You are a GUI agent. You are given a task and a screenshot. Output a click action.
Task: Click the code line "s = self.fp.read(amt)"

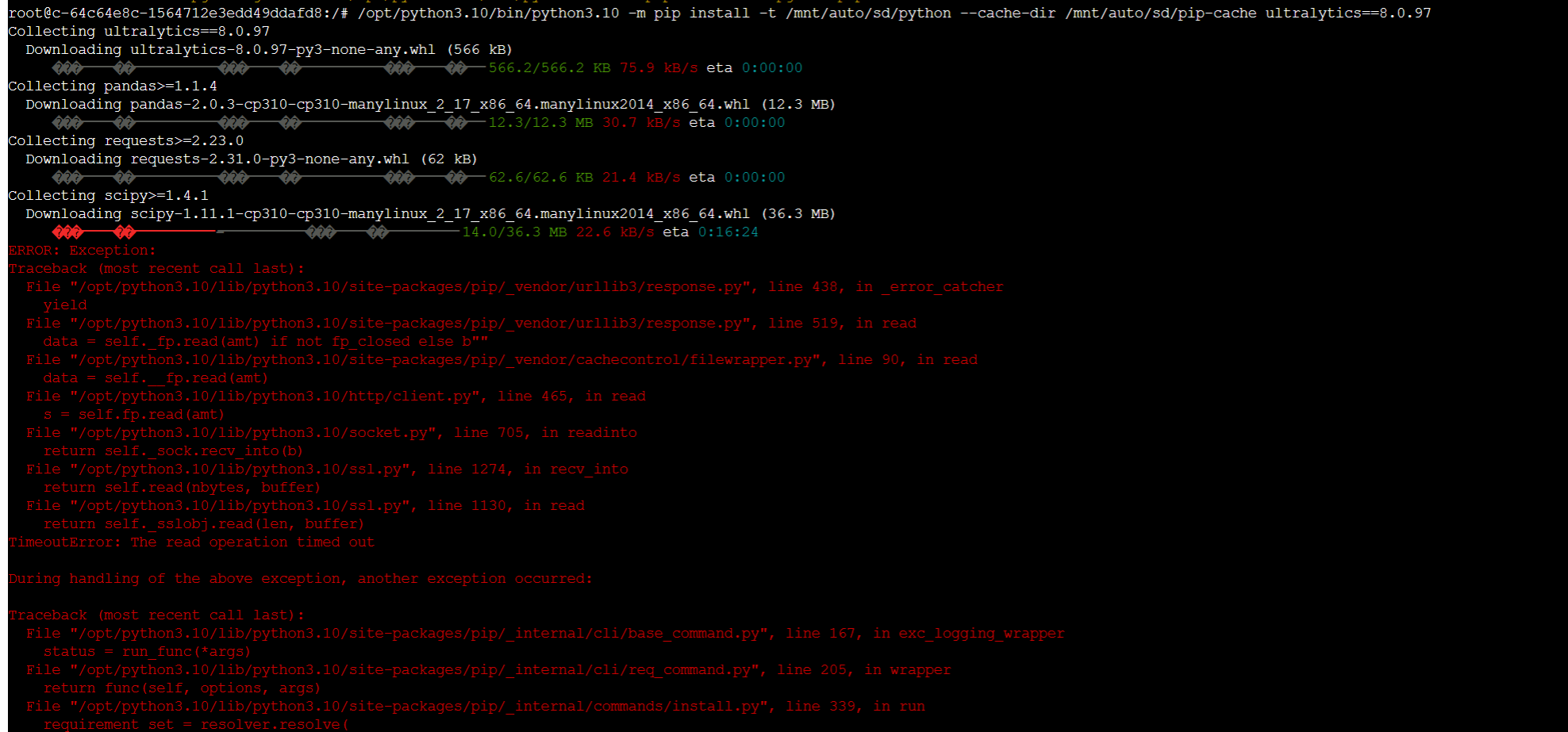click(134, 414)
